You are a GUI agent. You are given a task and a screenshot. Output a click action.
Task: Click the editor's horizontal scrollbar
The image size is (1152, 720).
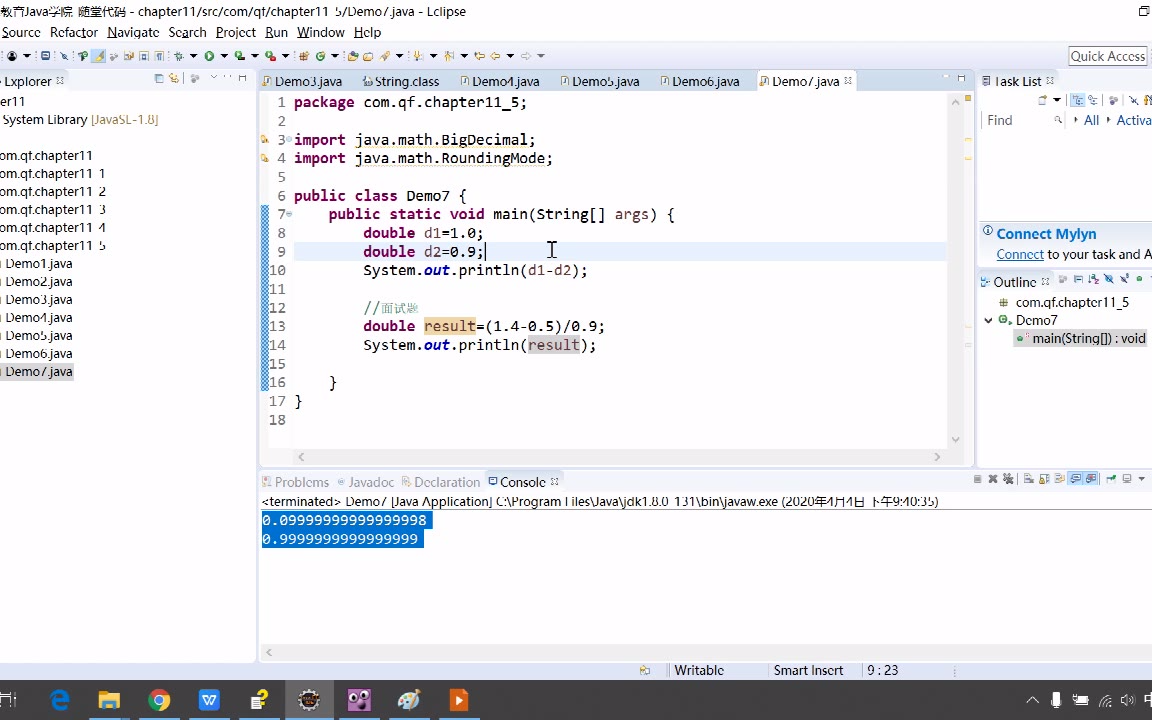click(617, 457)
